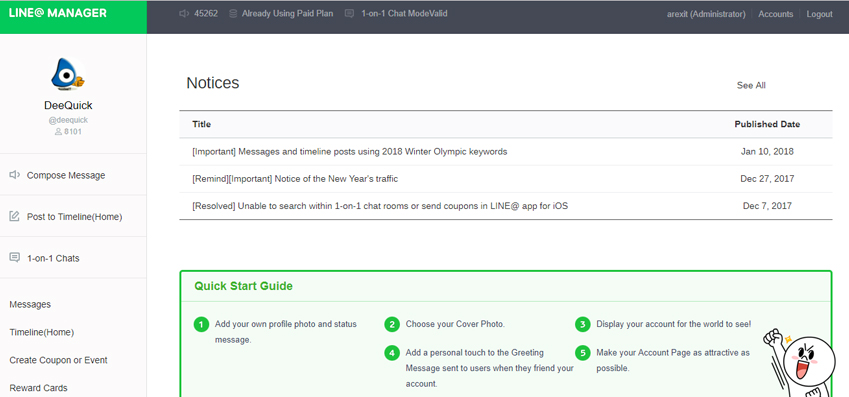849x397 pixels.
Task: Go to Create Coupon or Event
Action: (x=58, y=360)
